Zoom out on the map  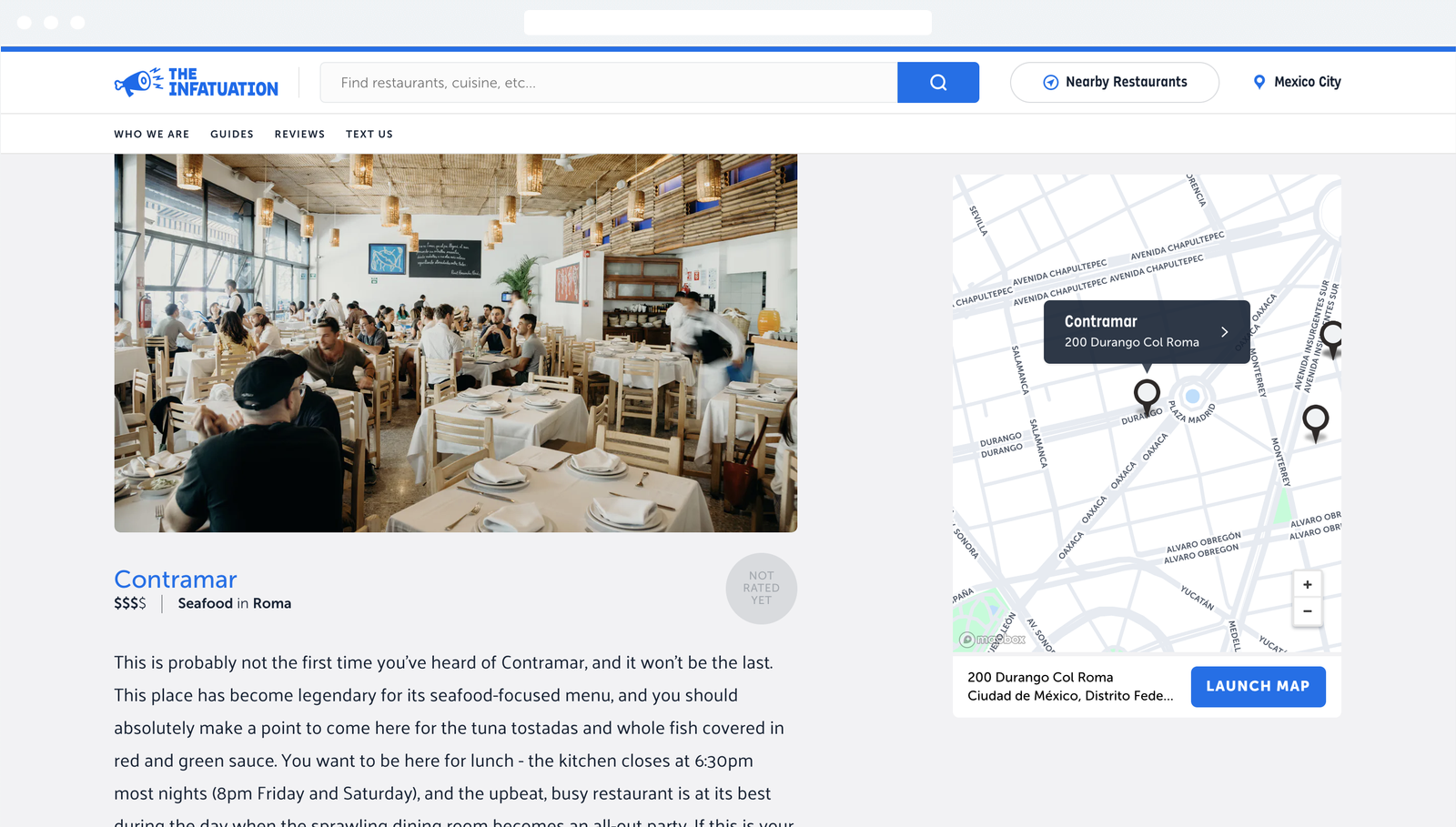(1308, 612)
